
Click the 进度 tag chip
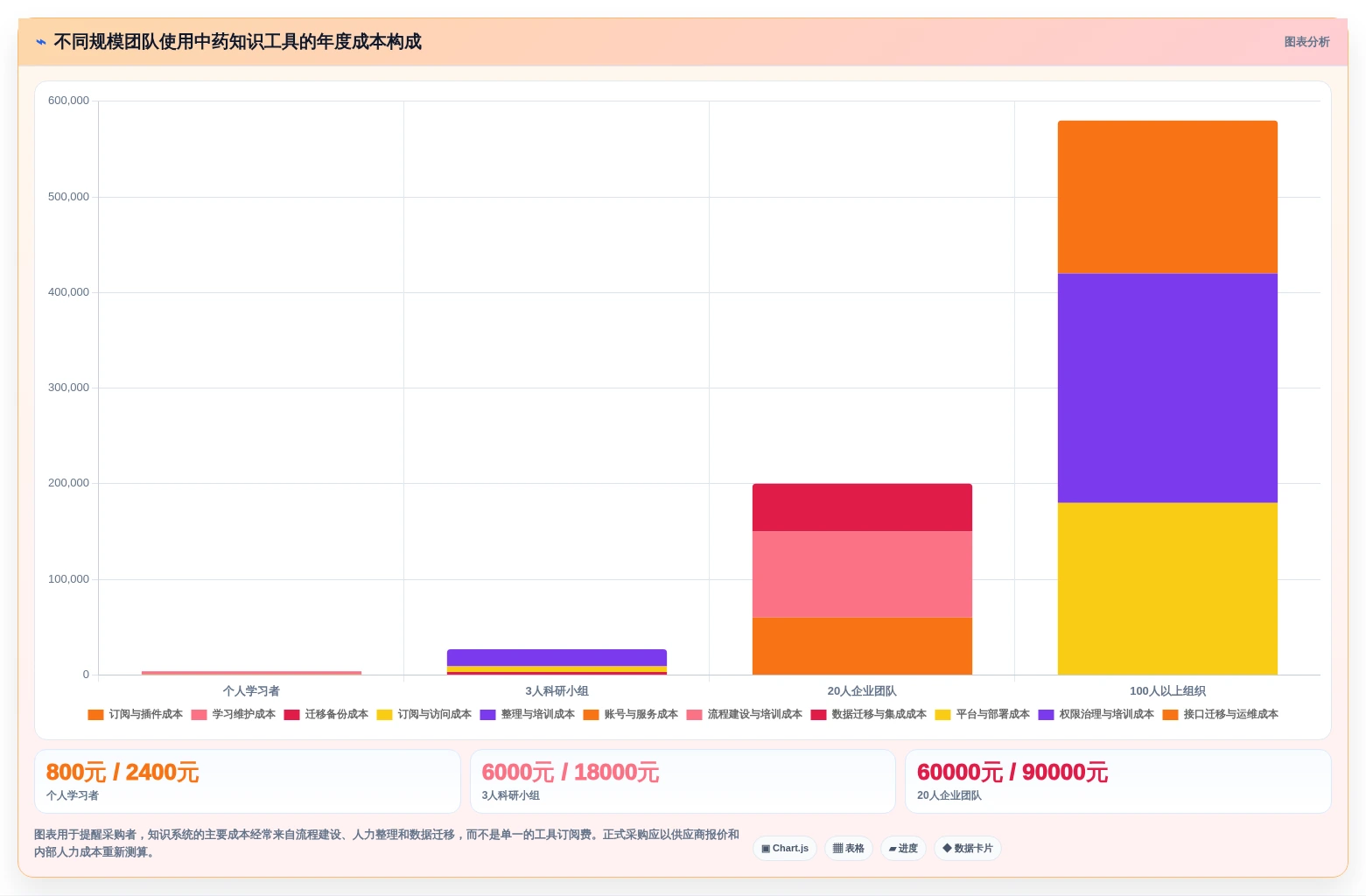903,849
